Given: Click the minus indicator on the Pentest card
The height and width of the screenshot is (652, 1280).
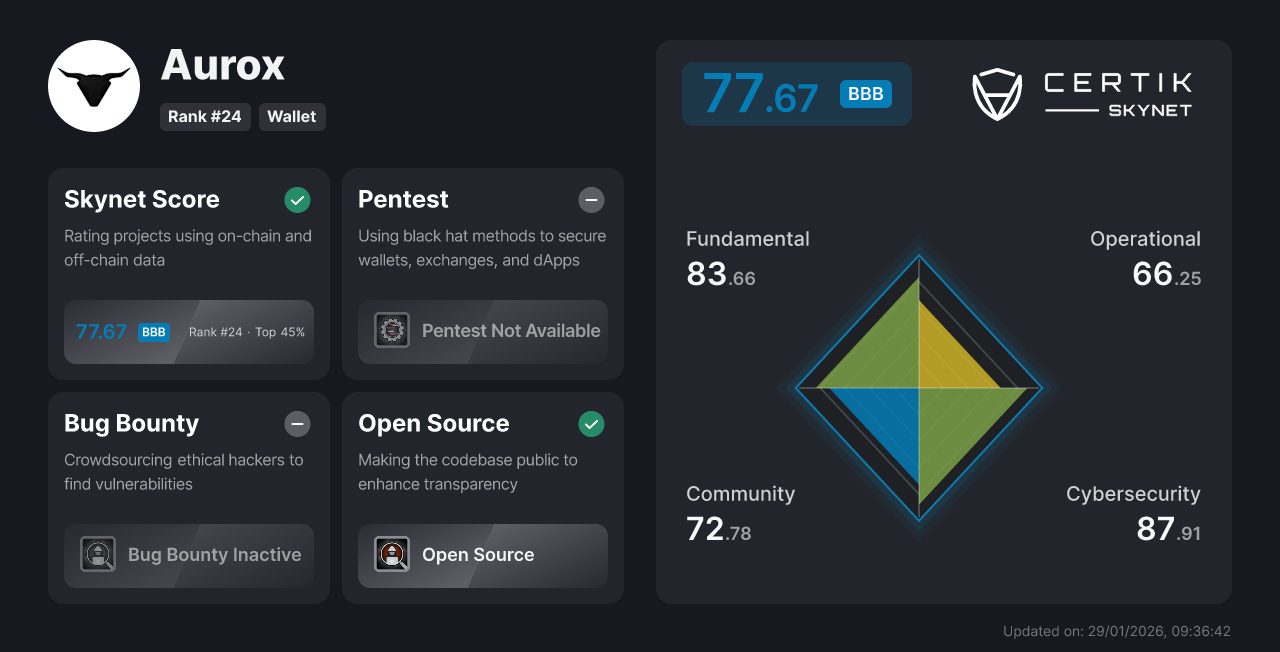Looking at the screenshot, I should pyautogui.click(x=591, y=200).
